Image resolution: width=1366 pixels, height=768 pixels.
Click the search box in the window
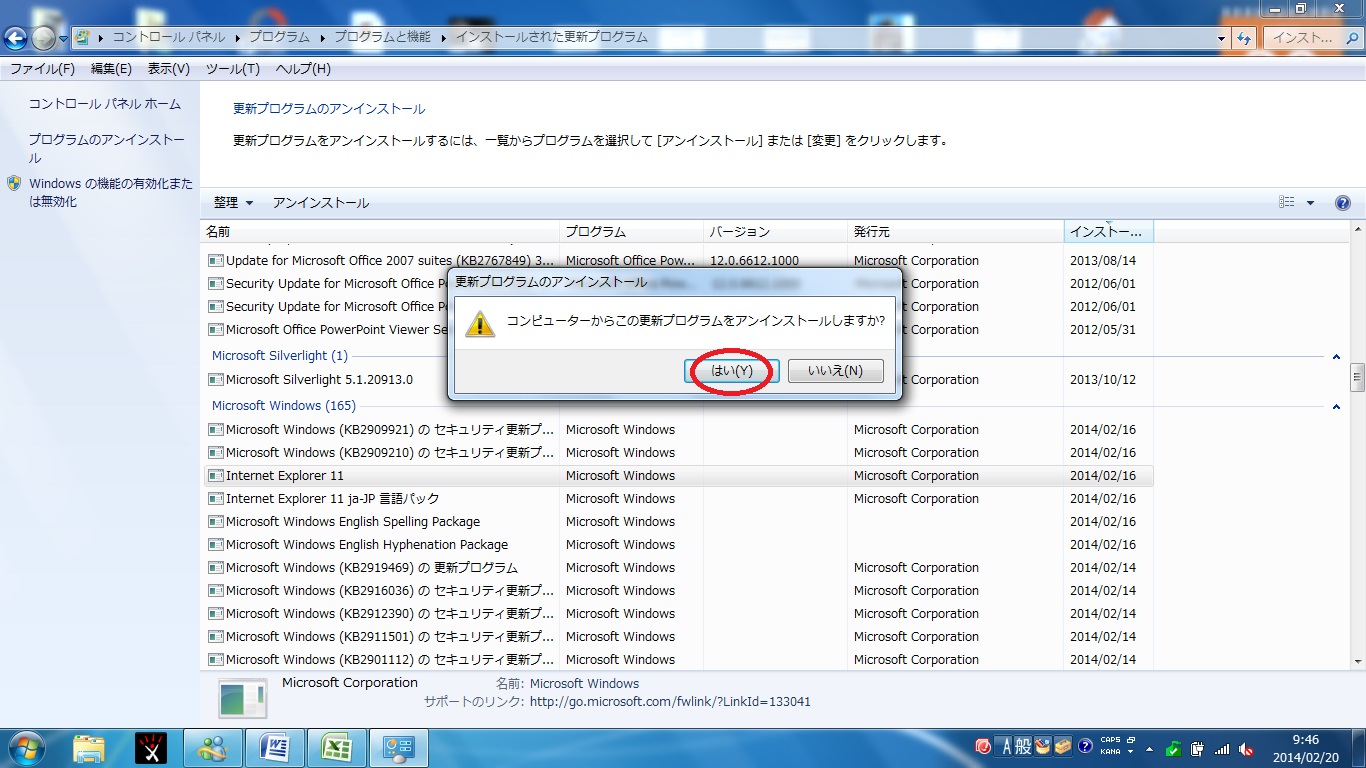(1312, 38)
